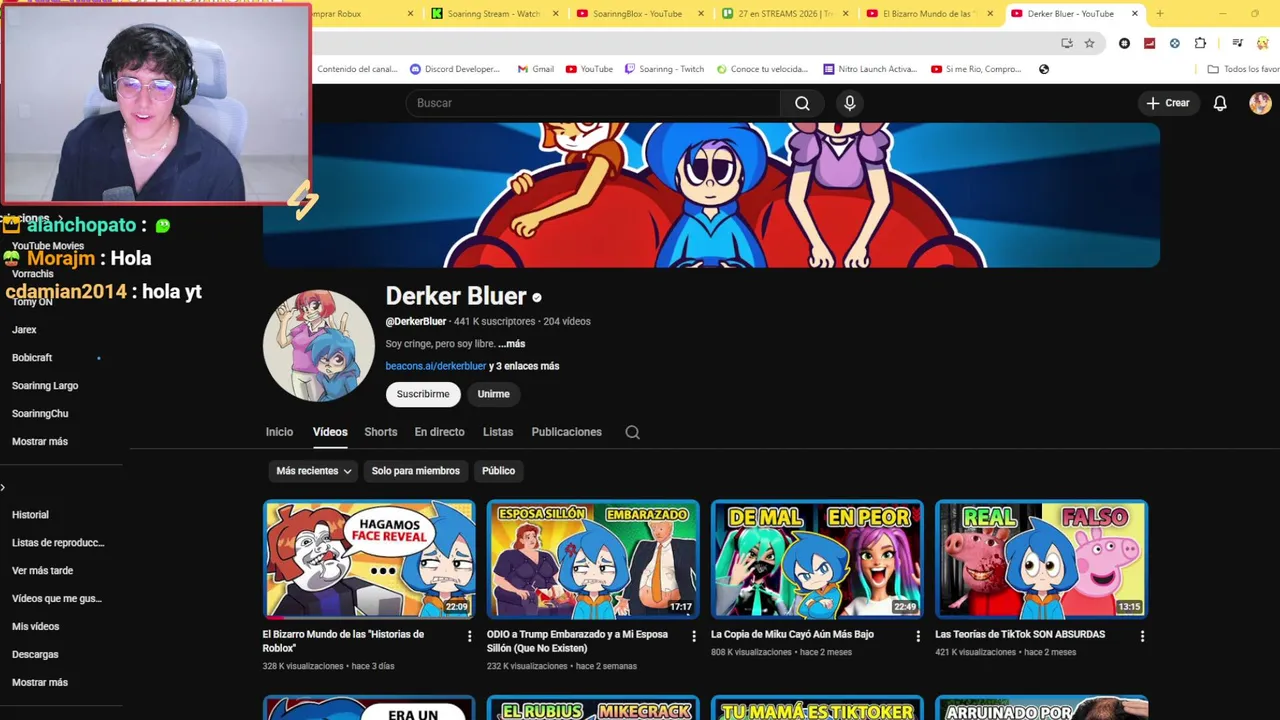Screen dimensions: 1280x720
Task: Close the Derker Bluer - YouTube tab
Action: 1135,14
